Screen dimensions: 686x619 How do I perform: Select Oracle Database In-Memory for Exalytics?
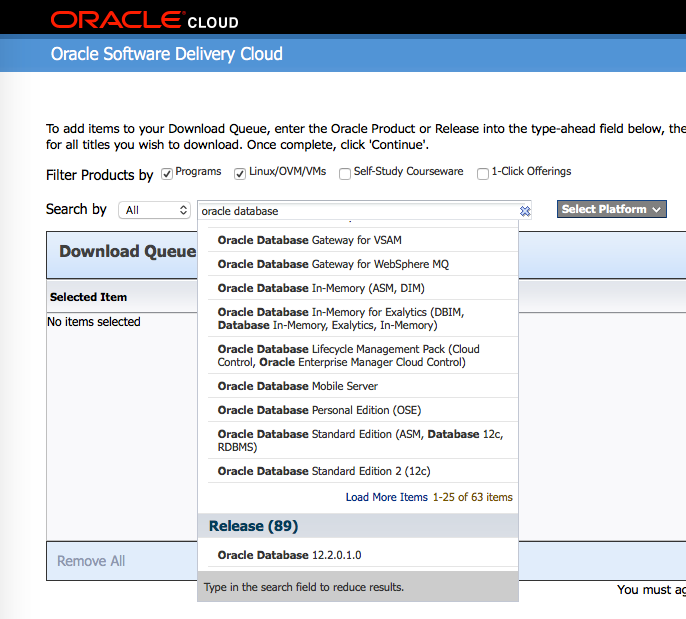coord(362,318)
